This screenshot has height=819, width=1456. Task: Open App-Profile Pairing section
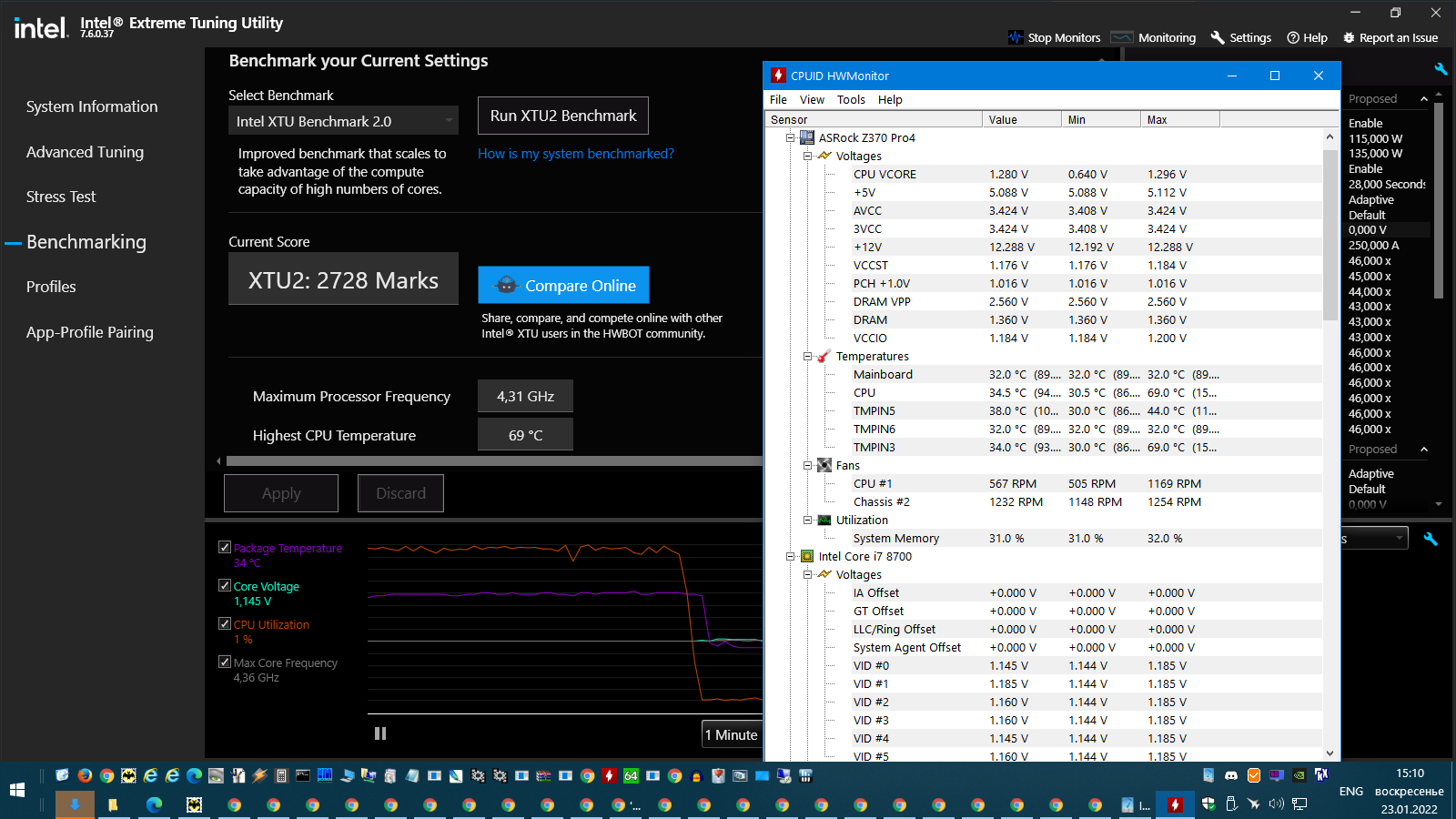[x=90, y=332]
